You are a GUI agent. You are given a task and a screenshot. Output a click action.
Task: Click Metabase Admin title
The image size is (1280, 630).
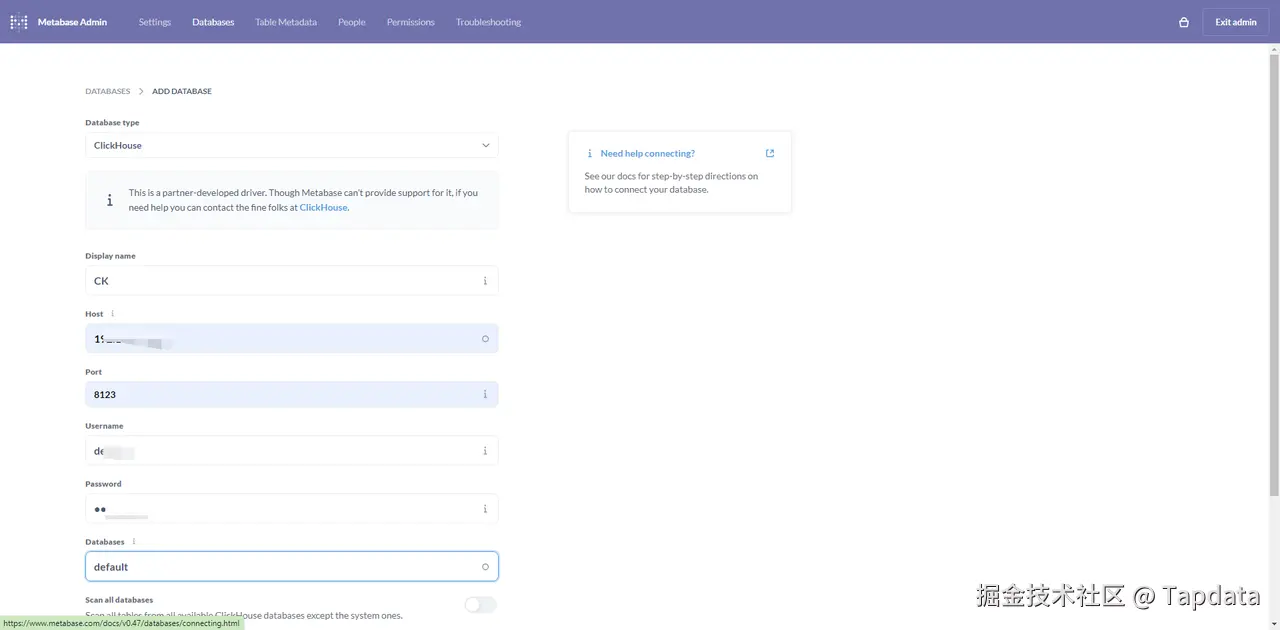tap(72, 22)
